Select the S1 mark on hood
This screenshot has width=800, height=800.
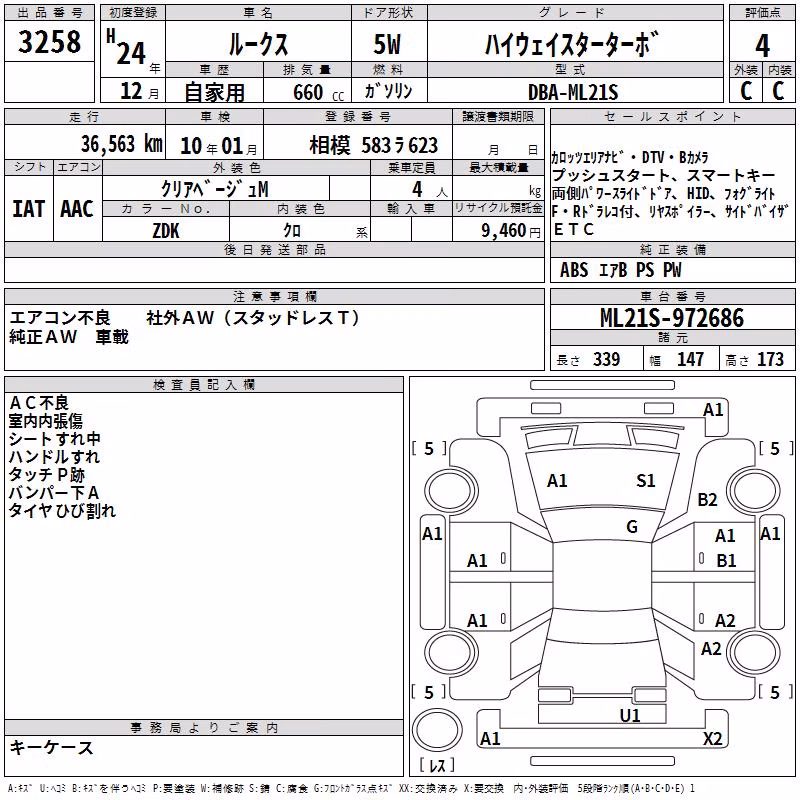pyautogui.click(x=645, y=481)
